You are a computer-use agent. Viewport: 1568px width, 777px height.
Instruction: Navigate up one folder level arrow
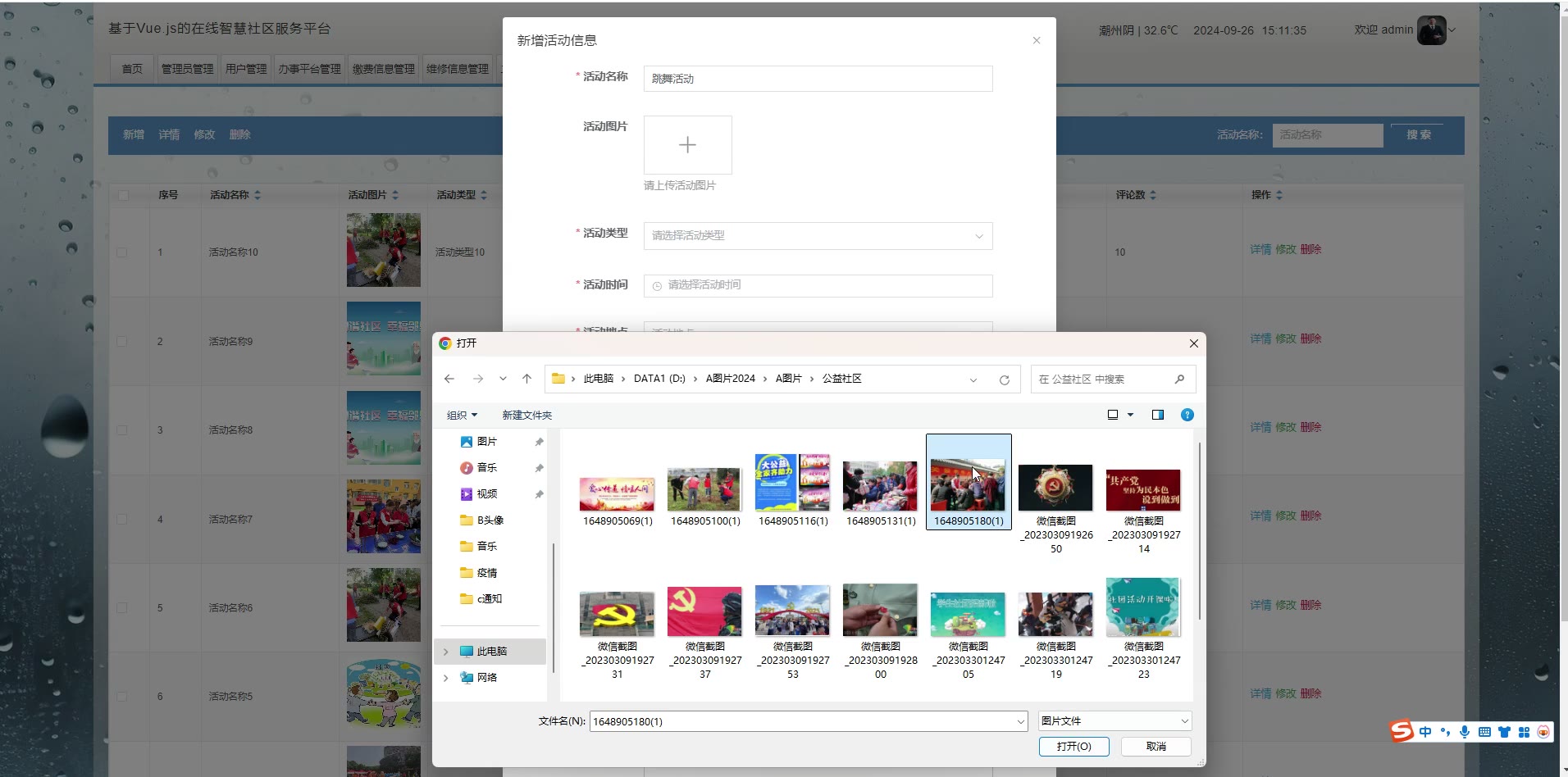coord(526,379)
